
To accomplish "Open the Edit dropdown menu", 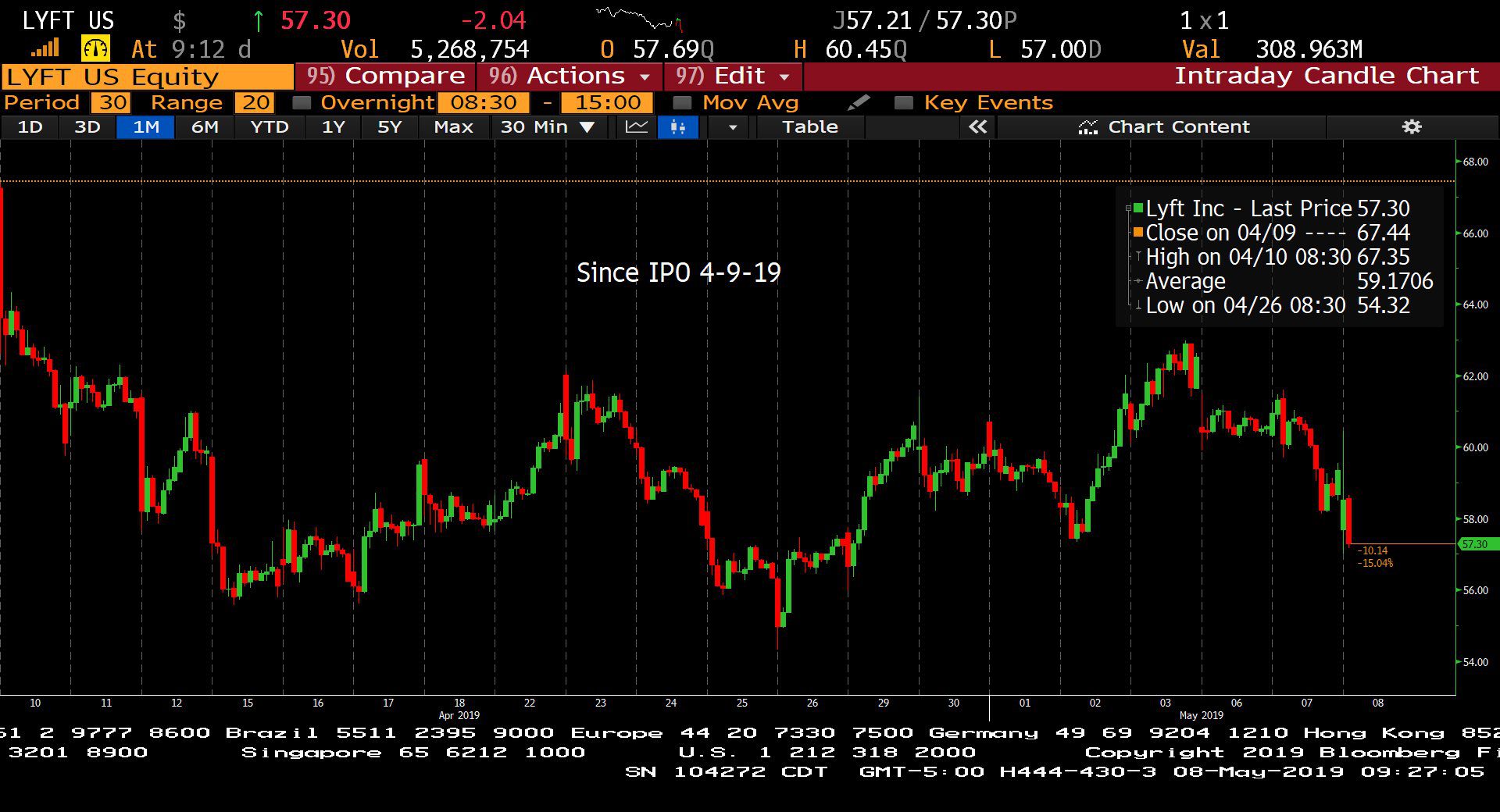I will [733, 77].
